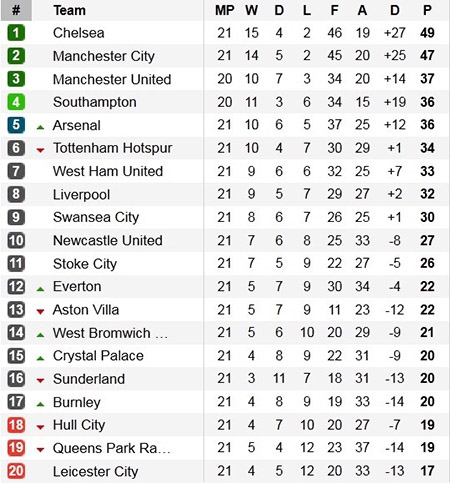450x483 pixels.
Task: Click the blue position 5 badge
Action: [16, 125]
